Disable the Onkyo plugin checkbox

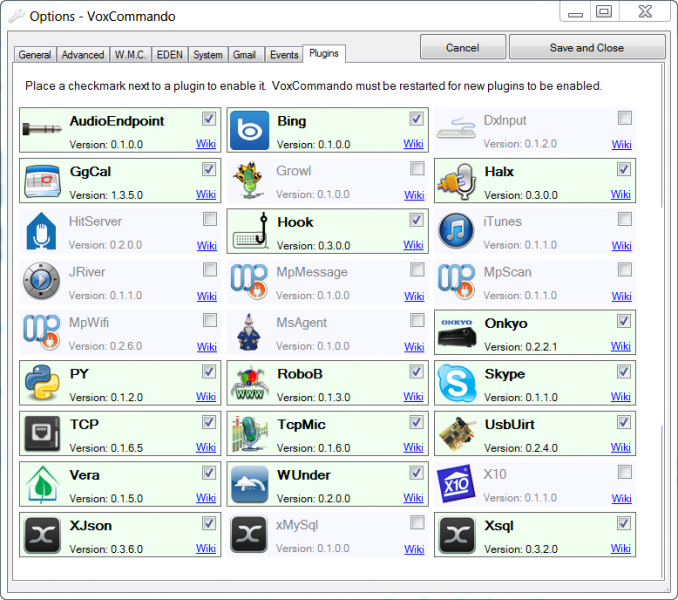[x=624, y=321]
